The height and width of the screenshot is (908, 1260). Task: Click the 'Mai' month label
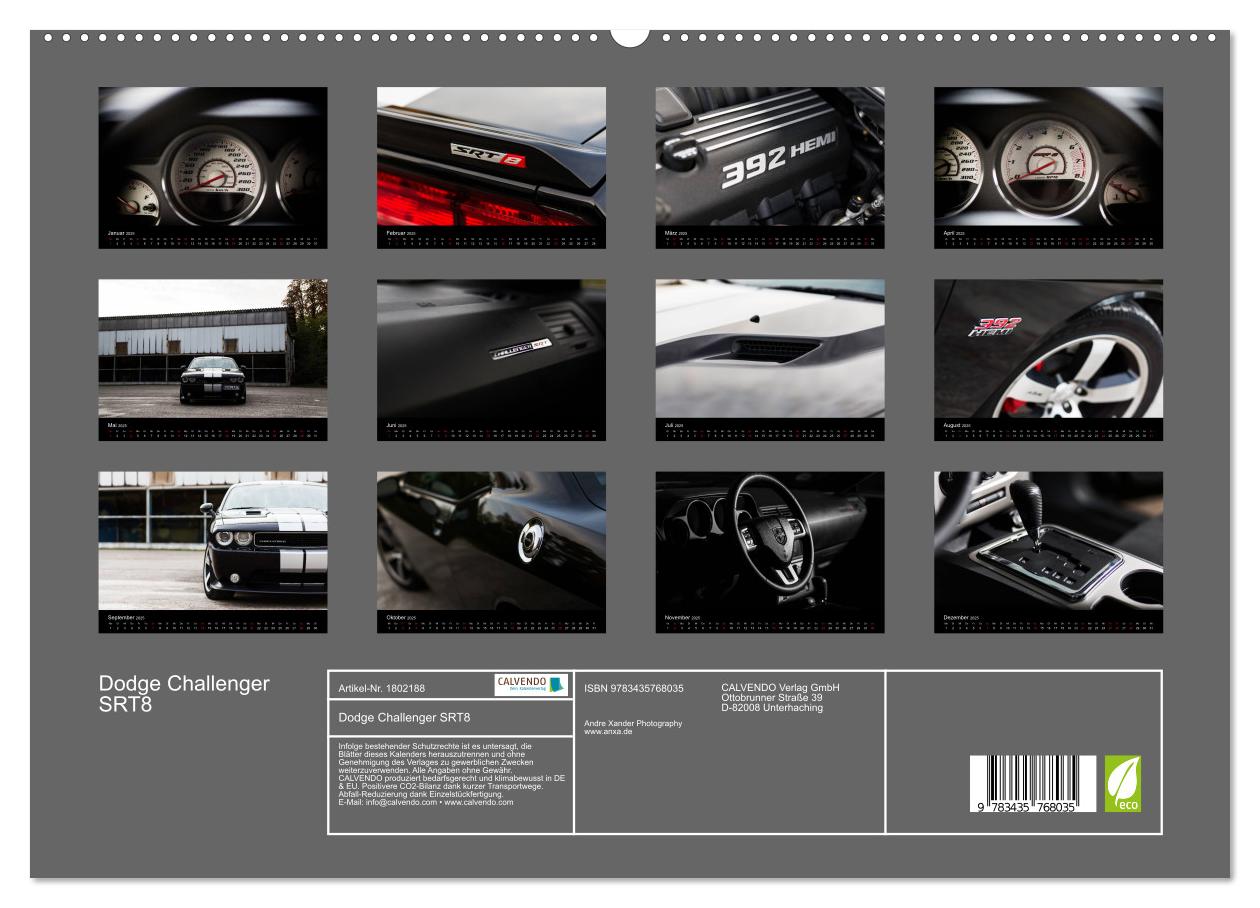(112, 425)
